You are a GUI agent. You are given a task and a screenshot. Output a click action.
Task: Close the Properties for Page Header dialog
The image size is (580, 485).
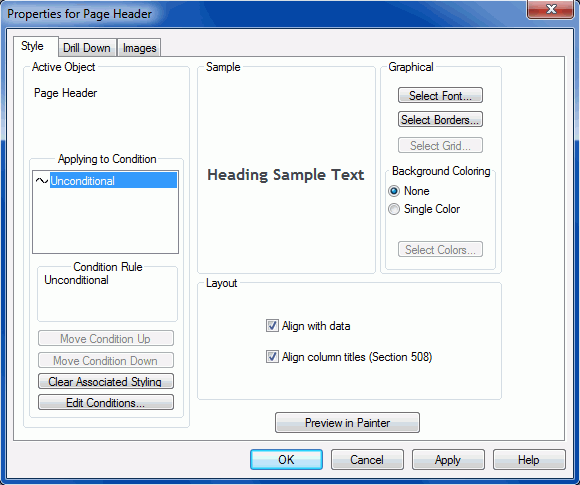pos(550,9)
